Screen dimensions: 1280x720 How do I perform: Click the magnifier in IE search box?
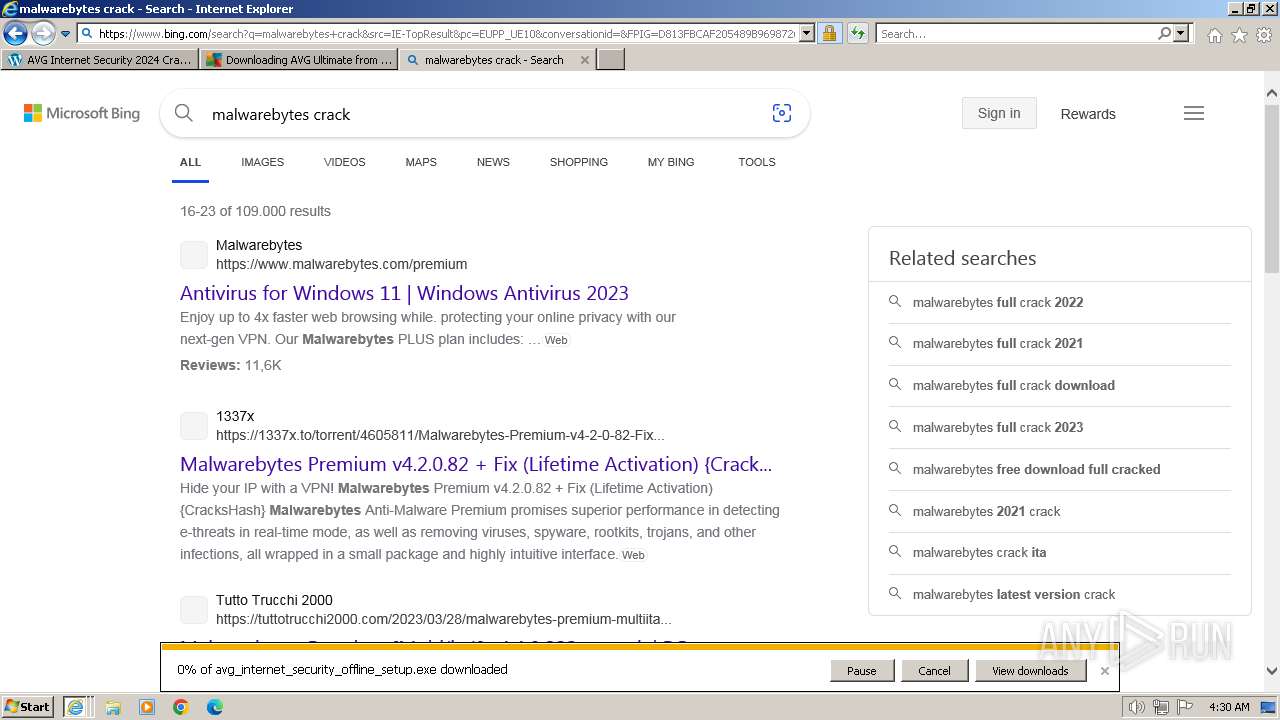[x=1164, y=34]
